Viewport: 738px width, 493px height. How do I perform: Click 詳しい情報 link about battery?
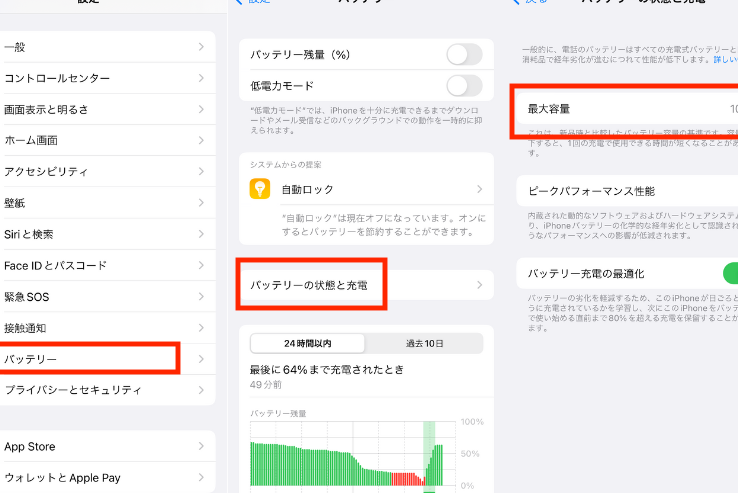pos(725,60)
